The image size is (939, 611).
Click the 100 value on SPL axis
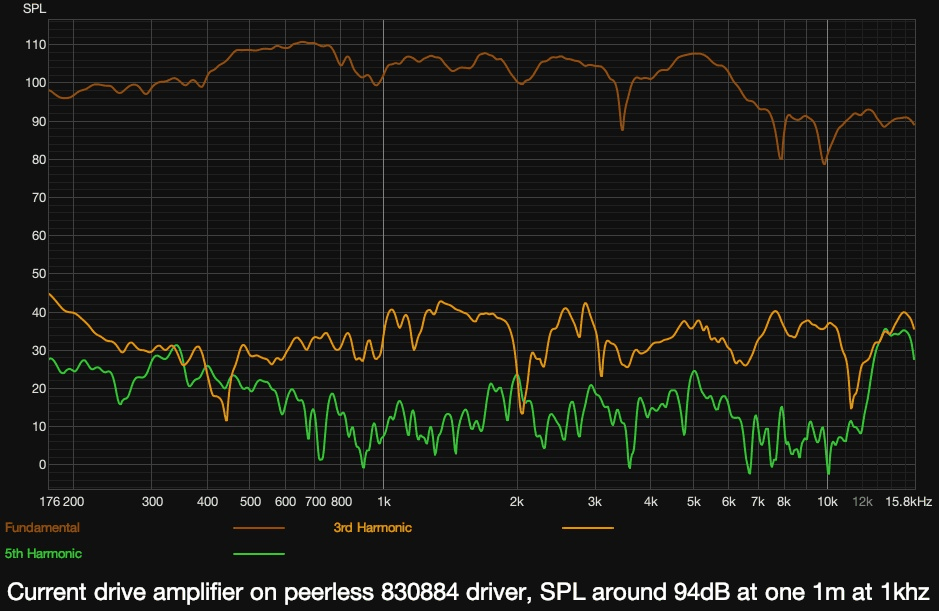[x=35, y=83]
